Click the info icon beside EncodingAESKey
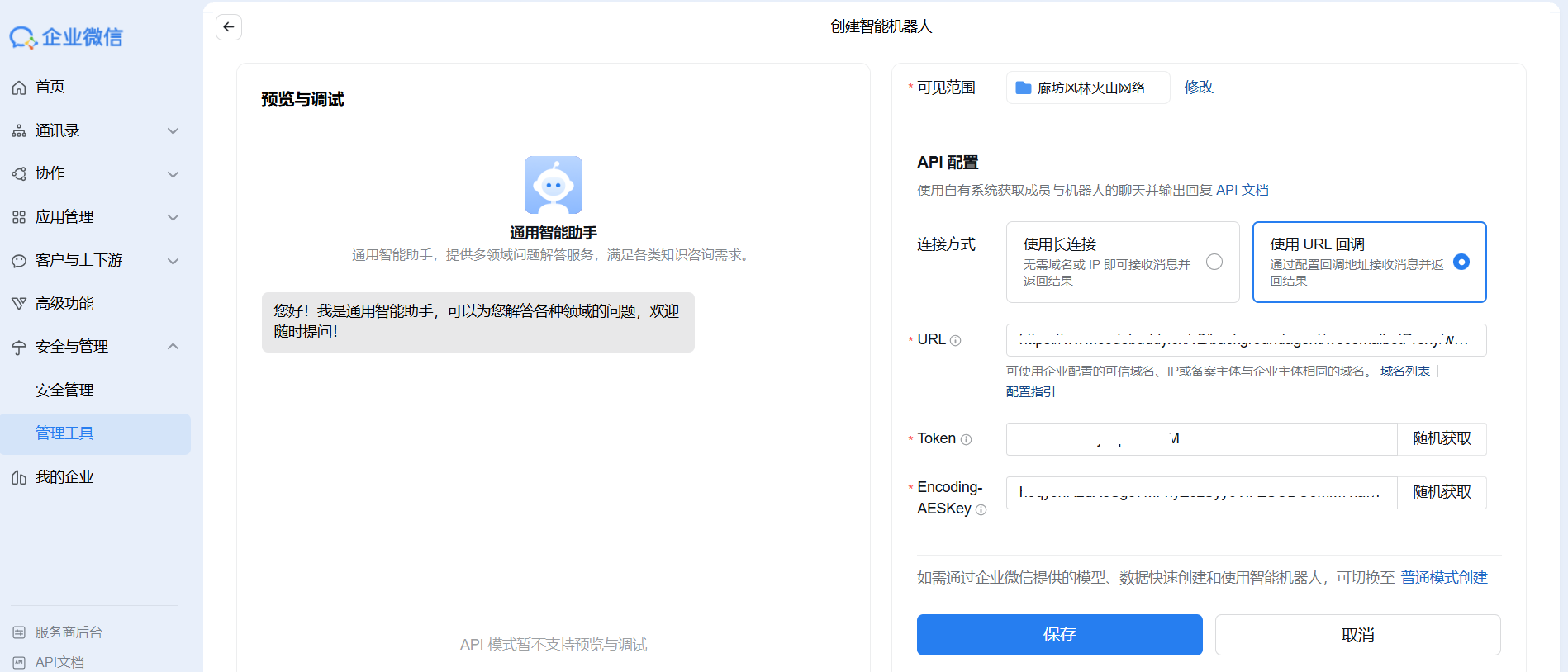The image size is (1568, 672). (x=981, y=509)
